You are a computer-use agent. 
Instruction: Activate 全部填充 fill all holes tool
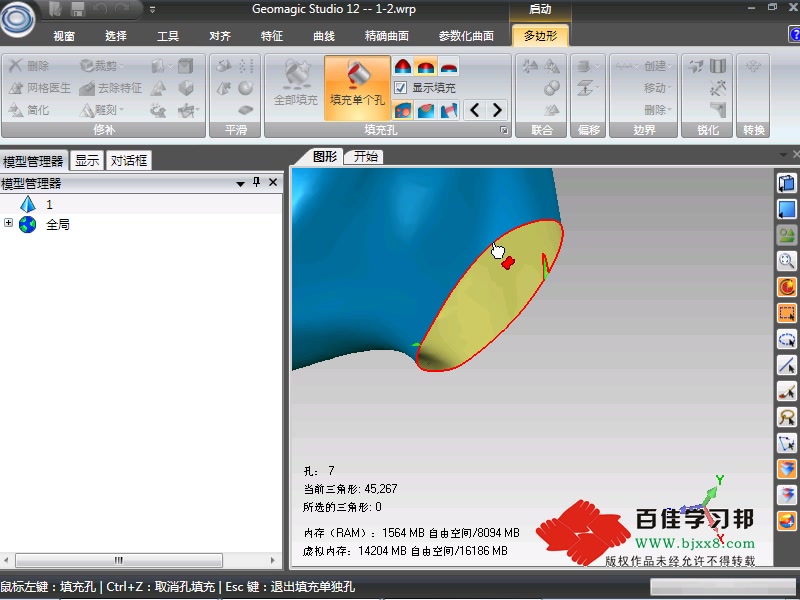(295, 85)
